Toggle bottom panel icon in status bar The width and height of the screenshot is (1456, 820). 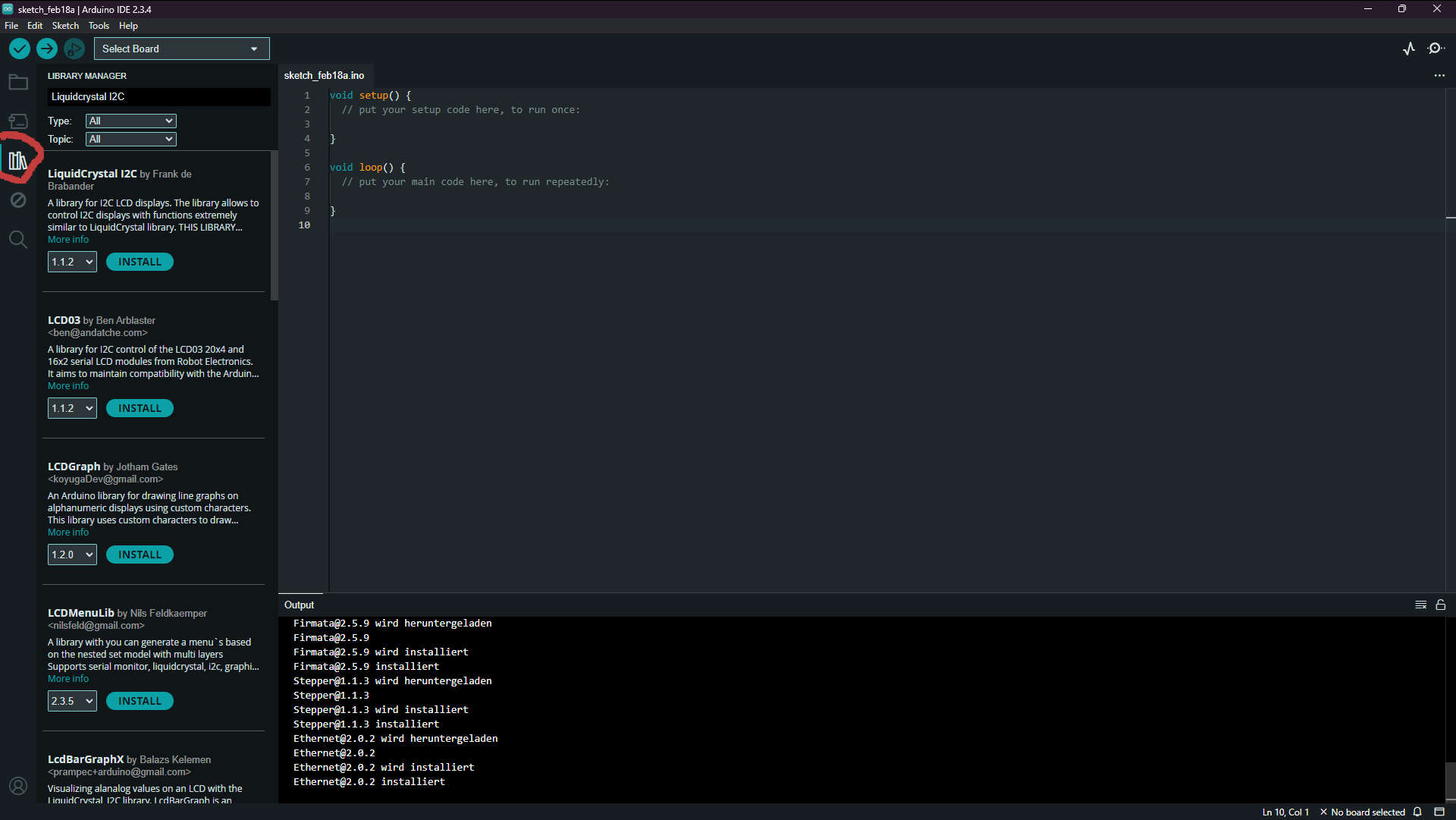[1439, 812]
